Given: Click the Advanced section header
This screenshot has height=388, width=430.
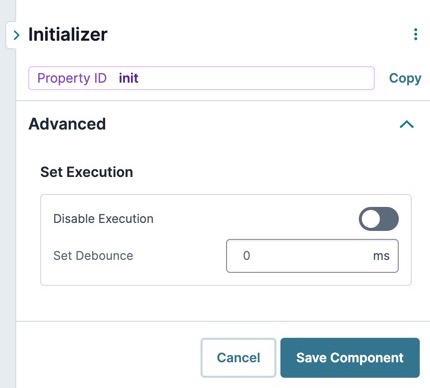Looking at the screenshot, I should pos(67,124).
